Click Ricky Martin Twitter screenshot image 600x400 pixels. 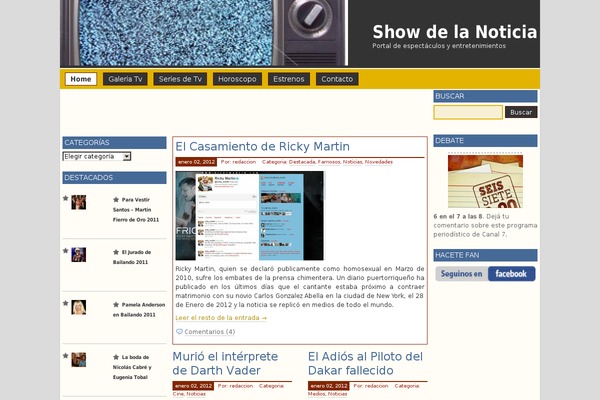coord(249,216)
